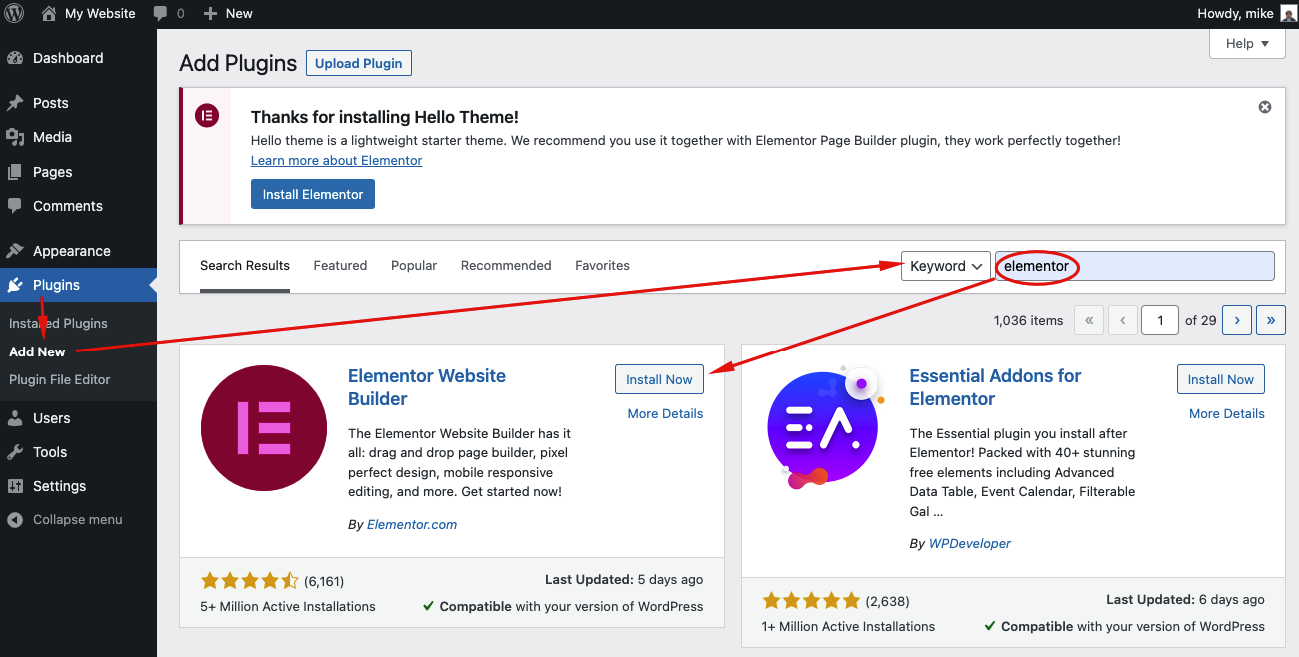Click Howdy, mike account text
This screenshot has width=1299, height=657.
[1235, 14]
